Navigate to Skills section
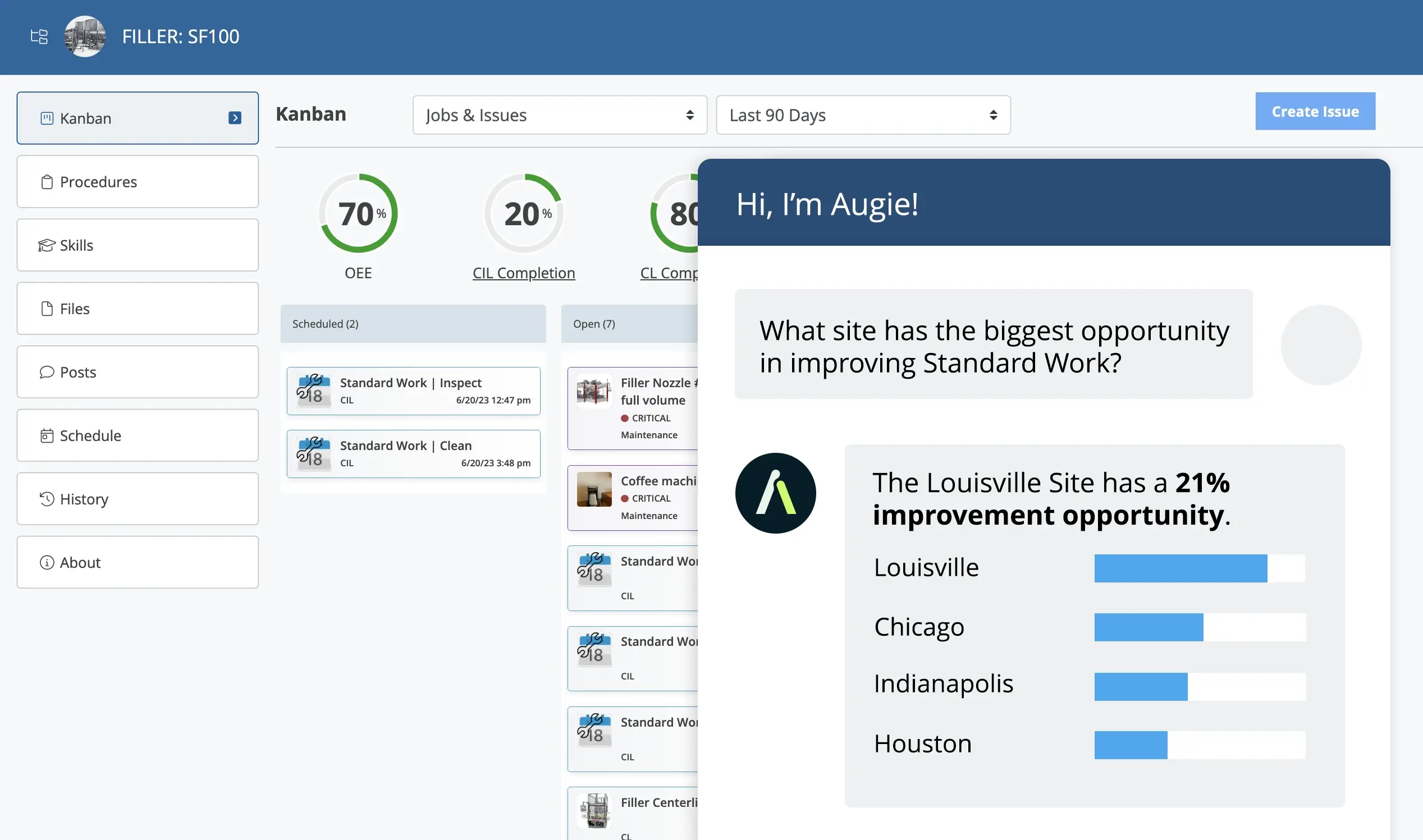The width and height of the screenshot is (1423, 840). 137,245
